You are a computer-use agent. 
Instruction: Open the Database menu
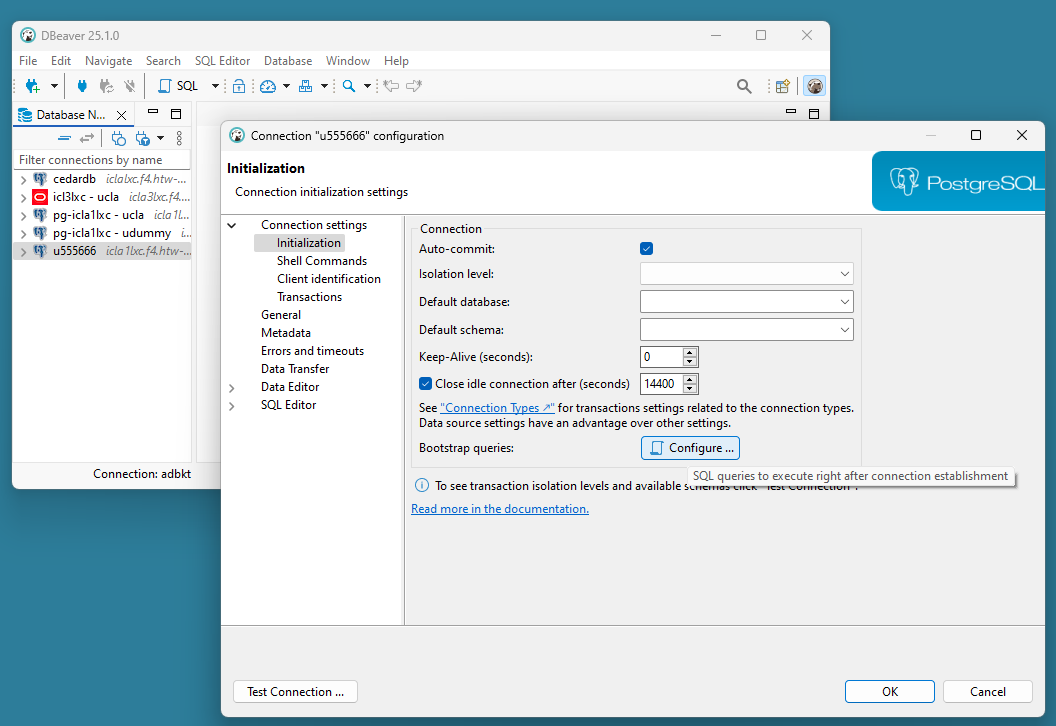pyautogui.click(x=288, y=61)
